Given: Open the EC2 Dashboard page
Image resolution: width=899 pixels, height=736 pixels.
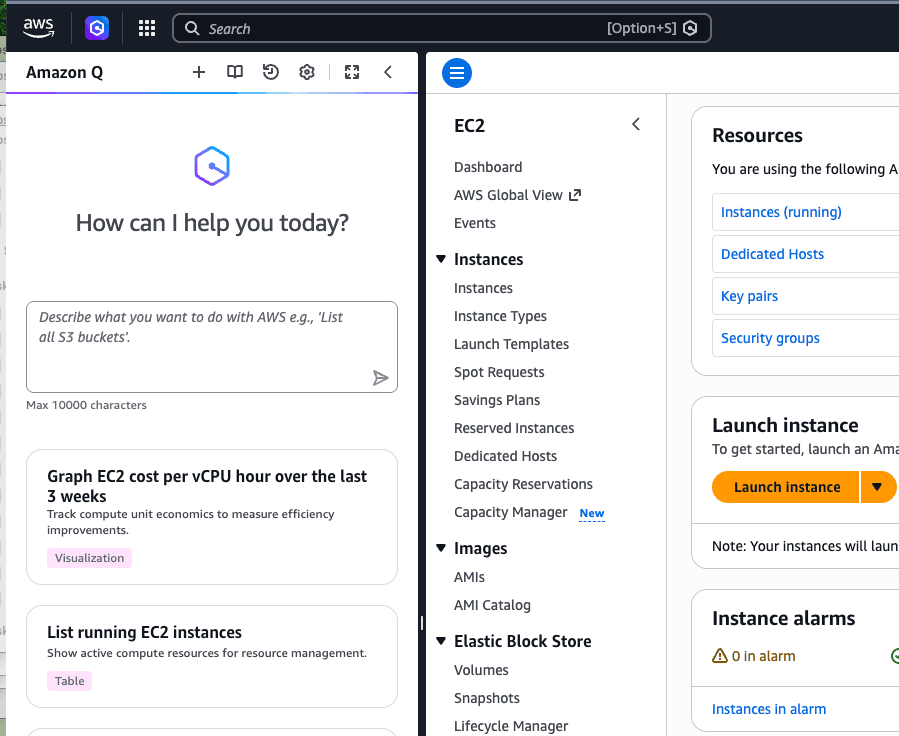Looking at the screenshot, I should click(x=488, y=167).
